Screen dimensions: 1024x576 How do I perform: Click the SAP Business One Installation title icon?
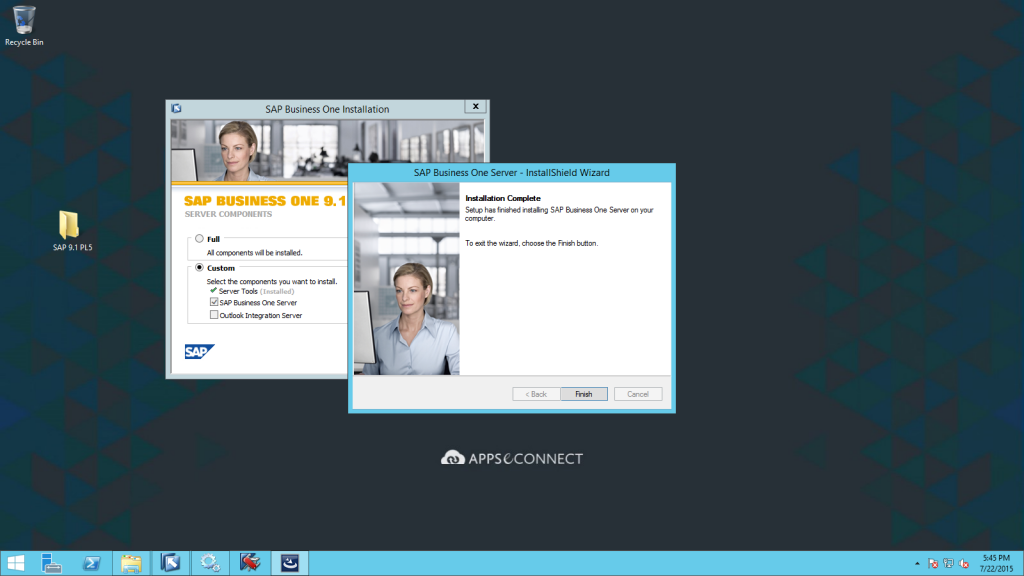coord(176,108)
